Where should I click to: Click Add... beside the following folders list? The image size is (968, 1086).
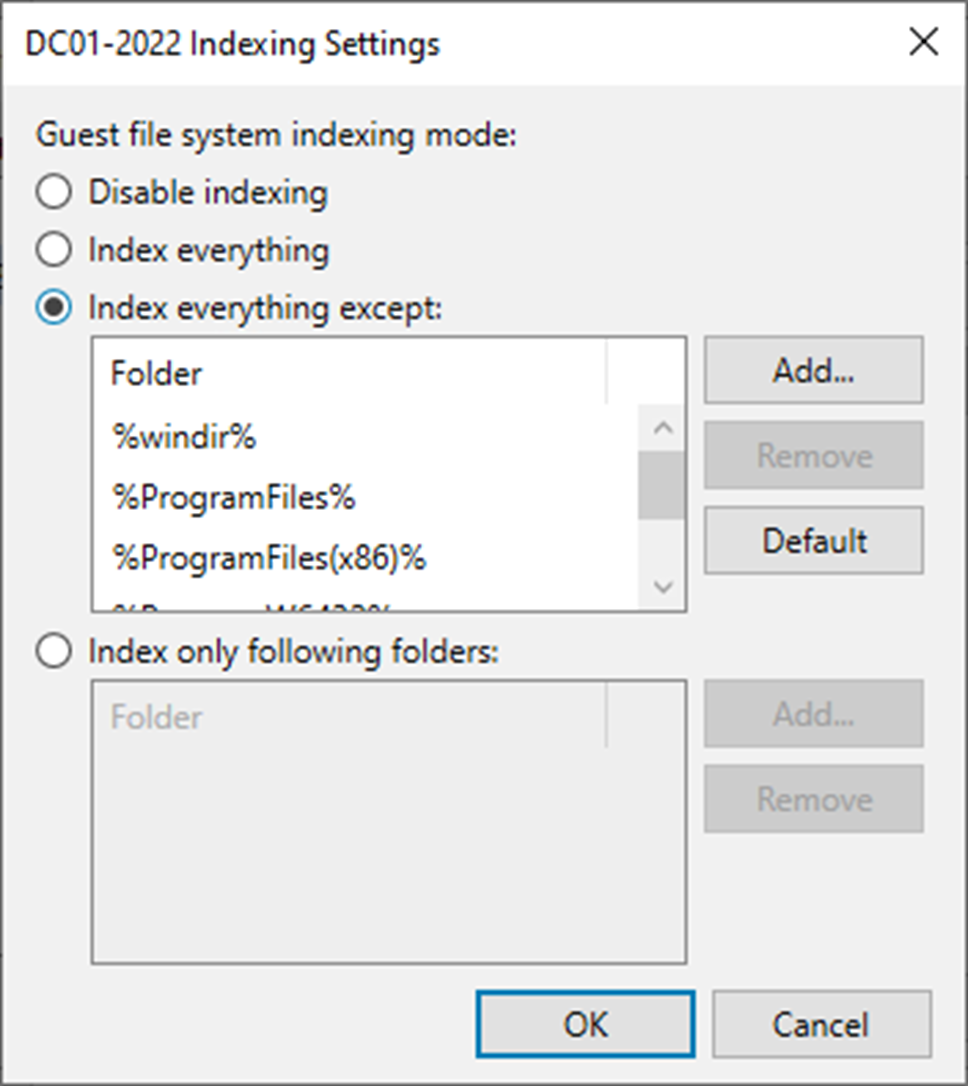click(x=814, y=714)
